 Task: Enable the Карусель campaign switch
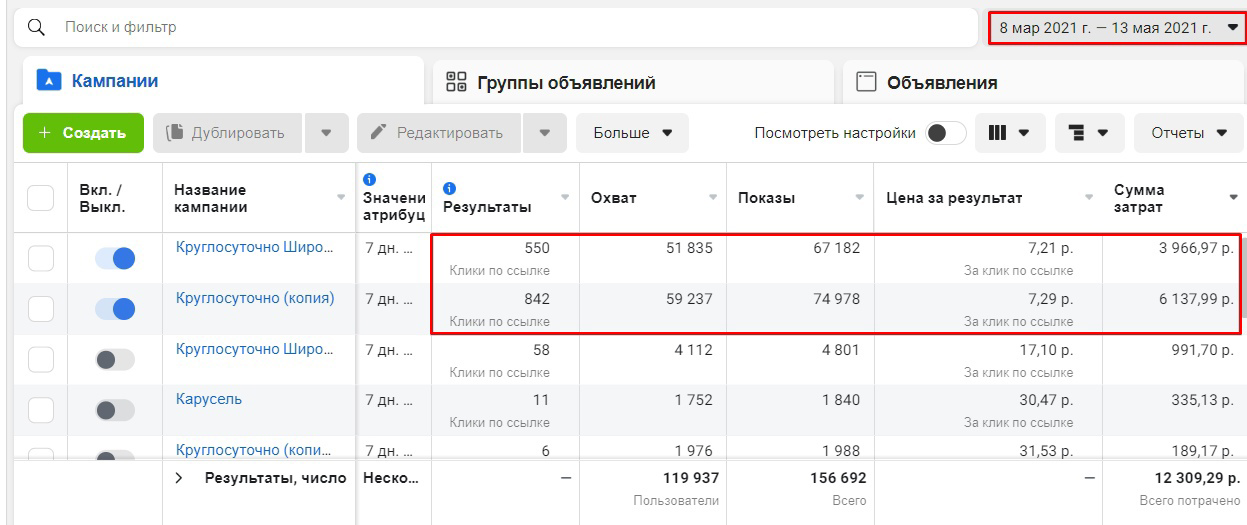click(115, 410)
